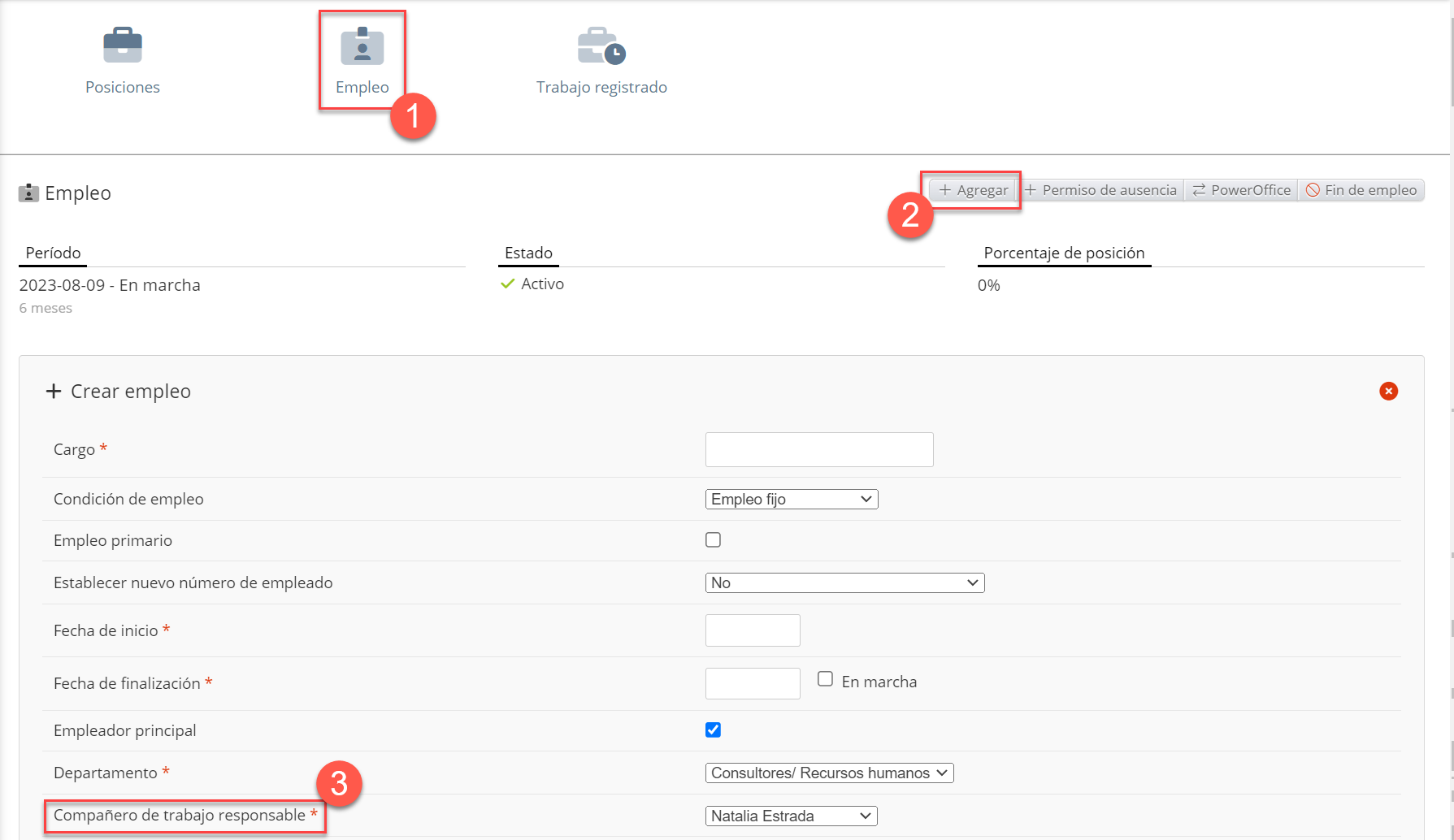Check the En marcha checkbox
The width and height of the screenshot is (1454, 840).
coord(825,679)
